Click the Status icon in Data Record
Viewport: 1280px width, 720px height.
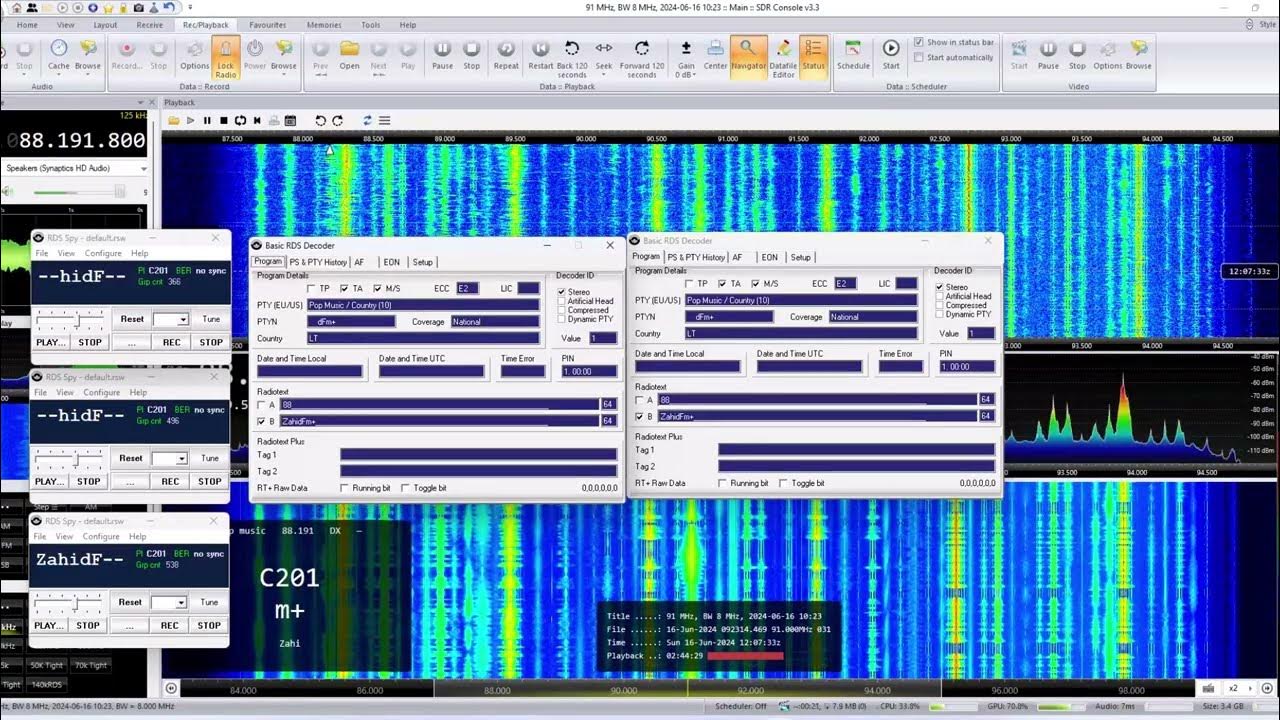tap(814, 57)
